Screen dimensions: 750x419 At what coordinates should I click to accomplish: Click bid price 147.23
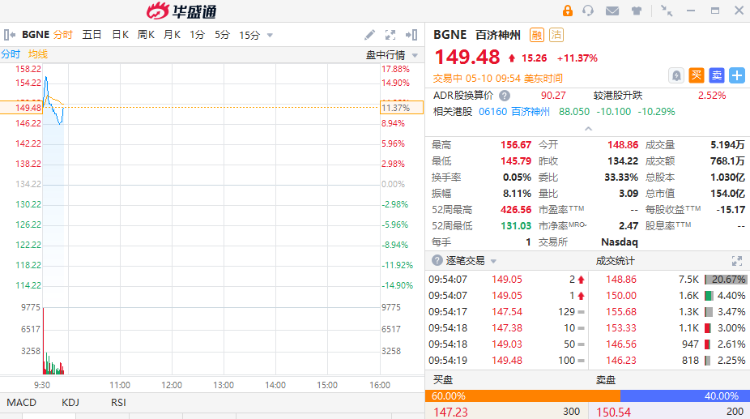[x=451, y=412]
